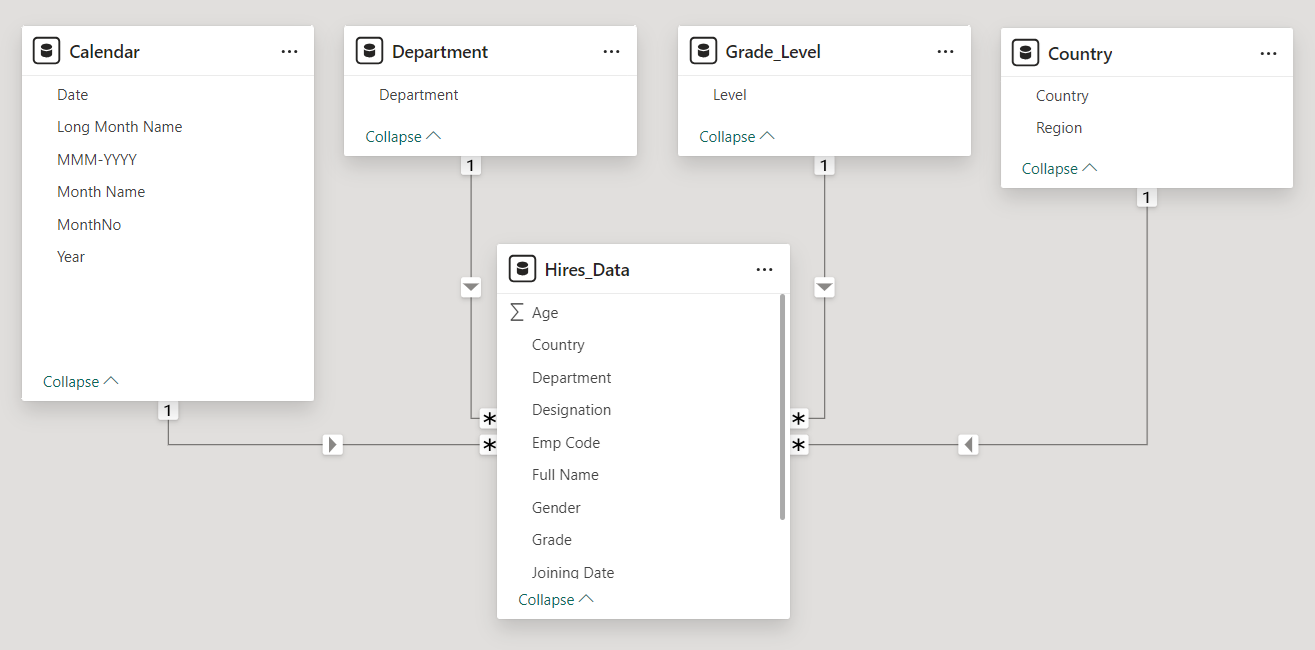Click Country relationship filter direction arrow
The height and width of the screenshot is (650, 1315).
point(968,444)
